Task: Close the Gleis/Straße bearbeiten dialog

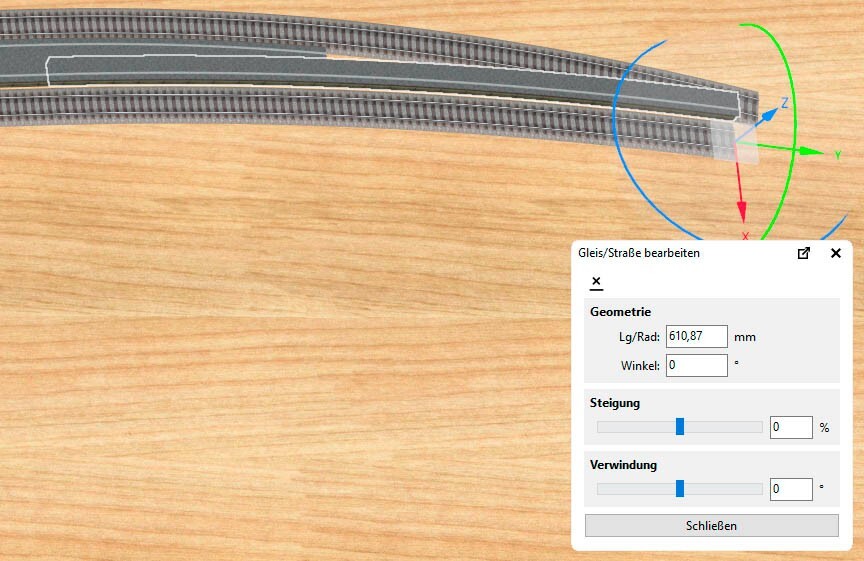Action: point(836,253)
